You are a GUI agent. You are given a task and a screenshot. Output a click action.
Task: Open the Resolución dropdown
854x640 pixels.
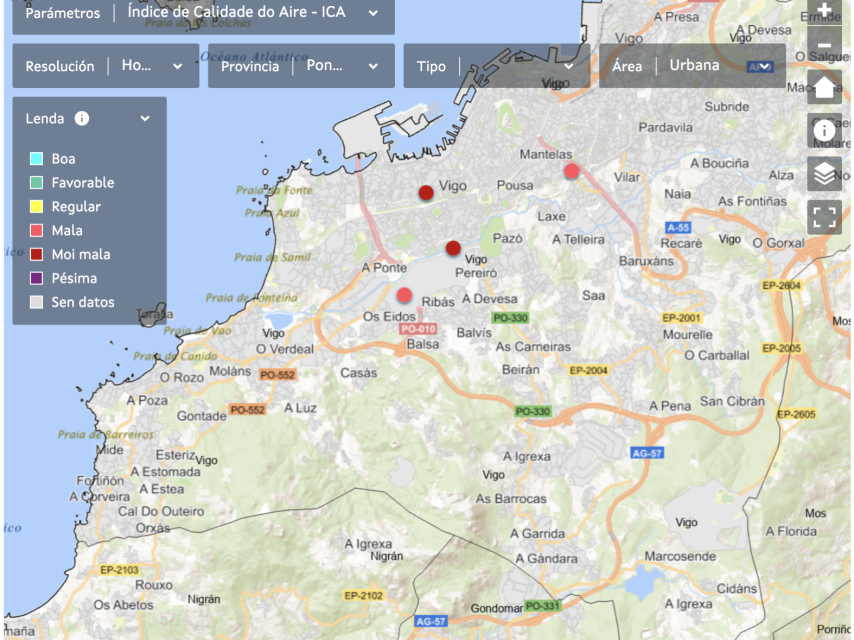pos(177,66)
